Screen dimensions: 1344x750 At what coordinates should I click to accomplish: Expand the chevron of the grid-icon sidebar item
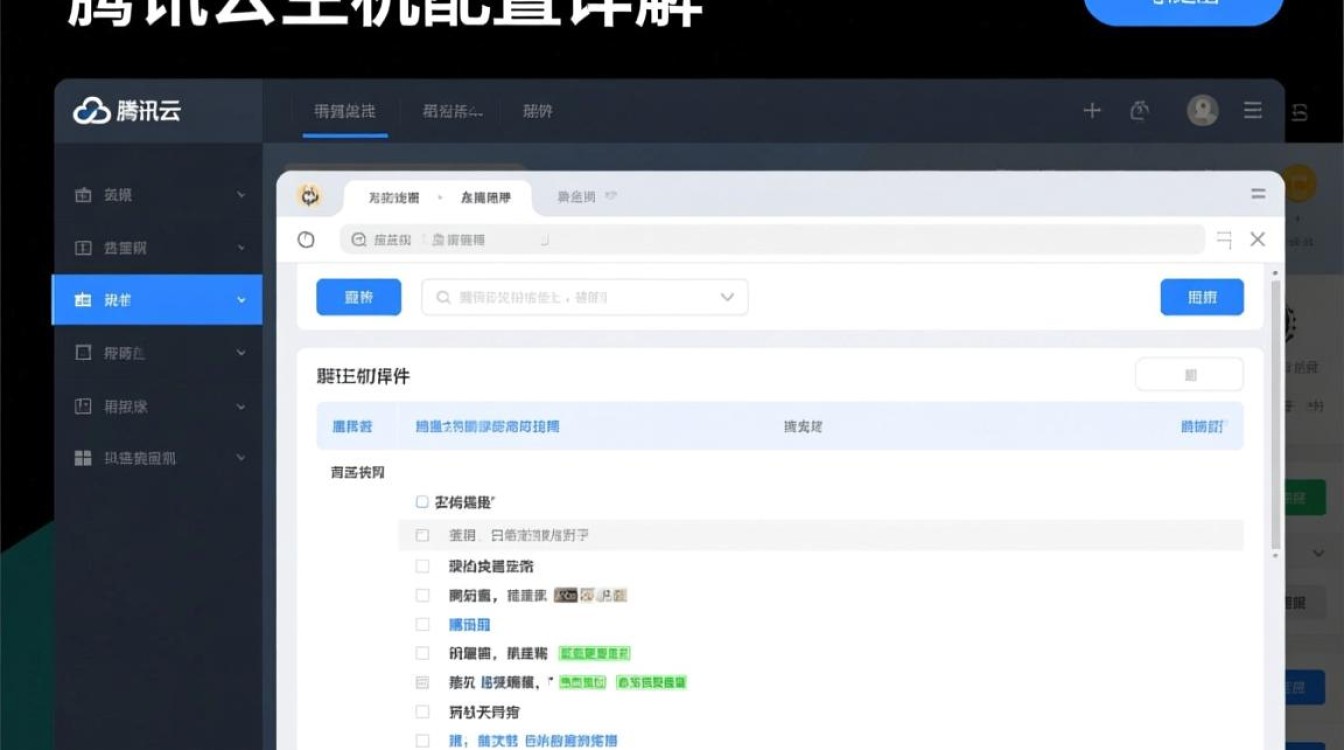241,458
